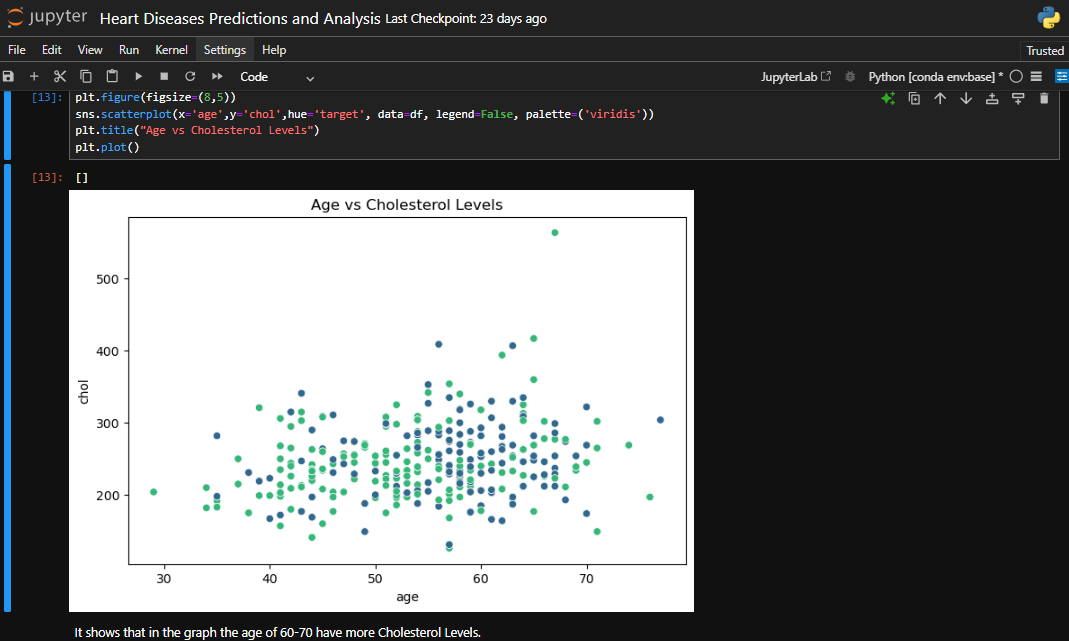Interrupt the kernel with the stop icon
The width and height of the screenshot is (1069, 641).
tap(164, 76)
